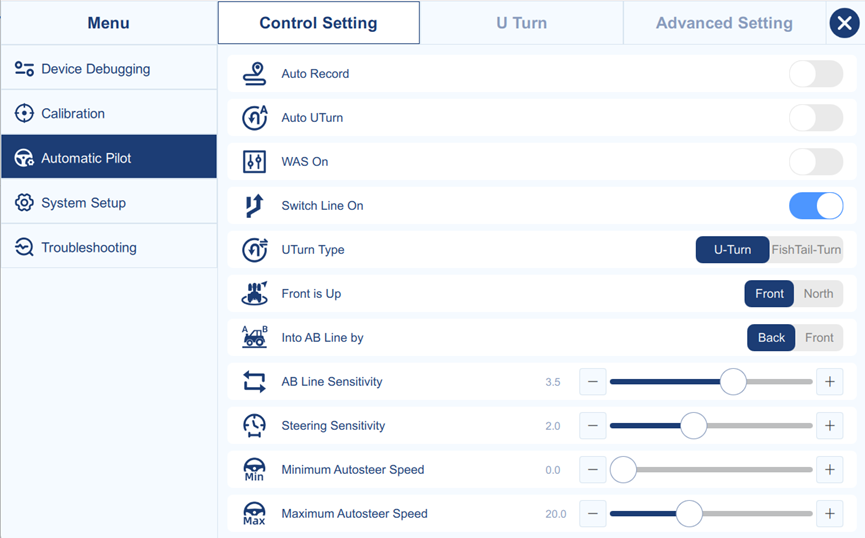Open the Control Setting tab
Viewport: 865px width, 538px height.
(x=318, y=23)
